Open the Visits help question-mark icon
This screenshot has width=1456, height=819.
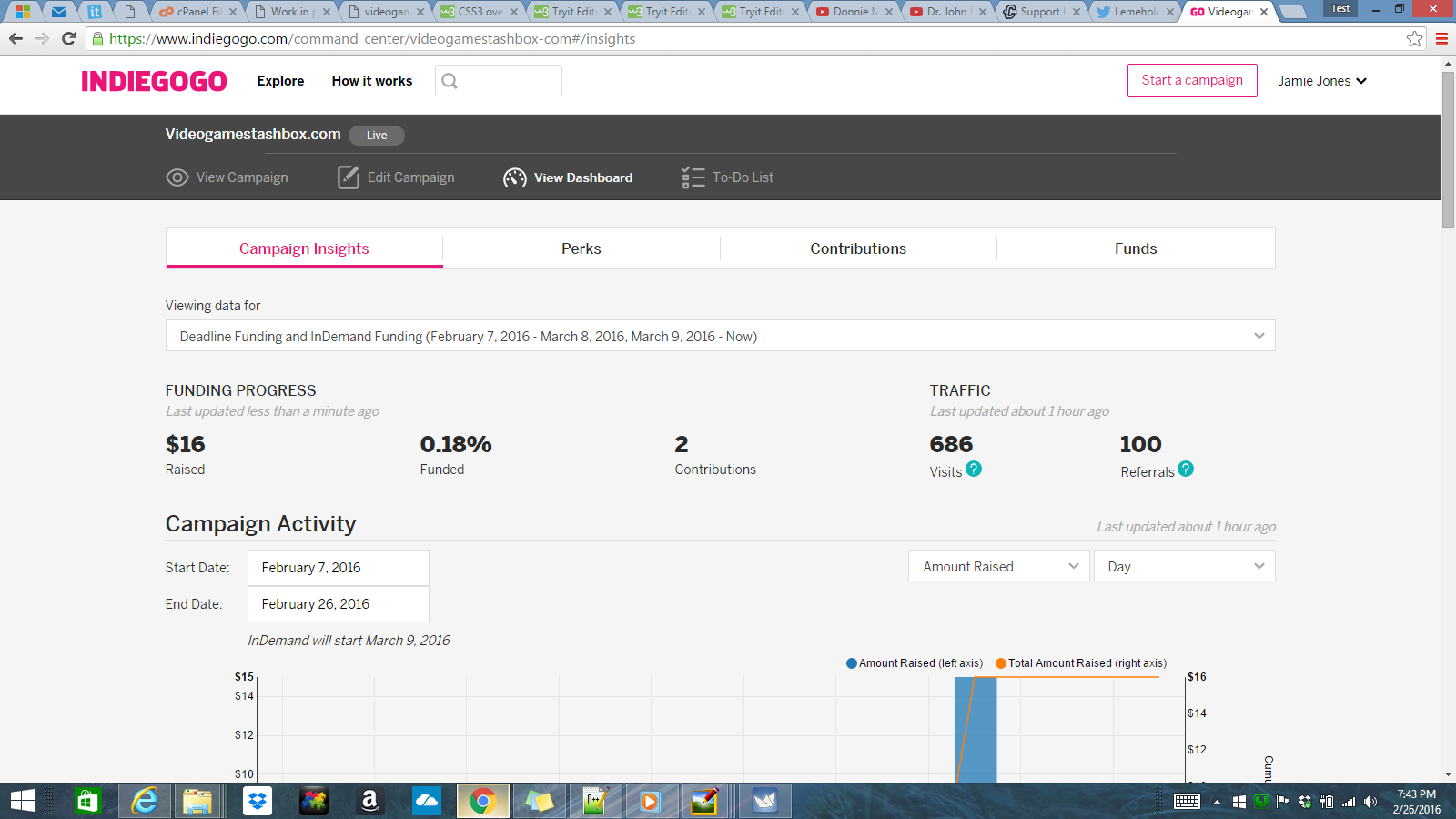[974, 470]
